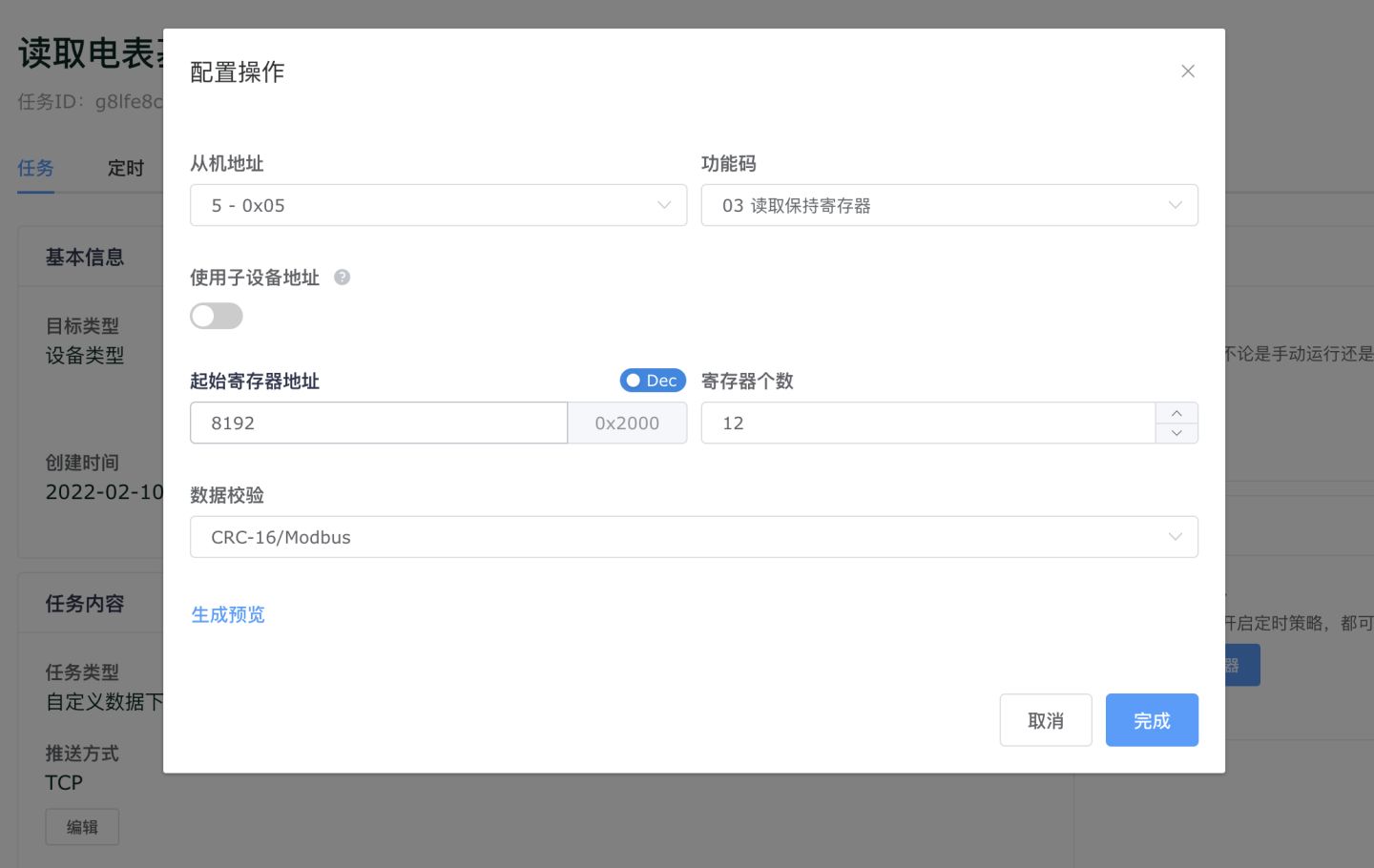Click the 起始寄存器地址 input containing 8192
Screen dimensions: 1374x868
(x=379, y=423)
